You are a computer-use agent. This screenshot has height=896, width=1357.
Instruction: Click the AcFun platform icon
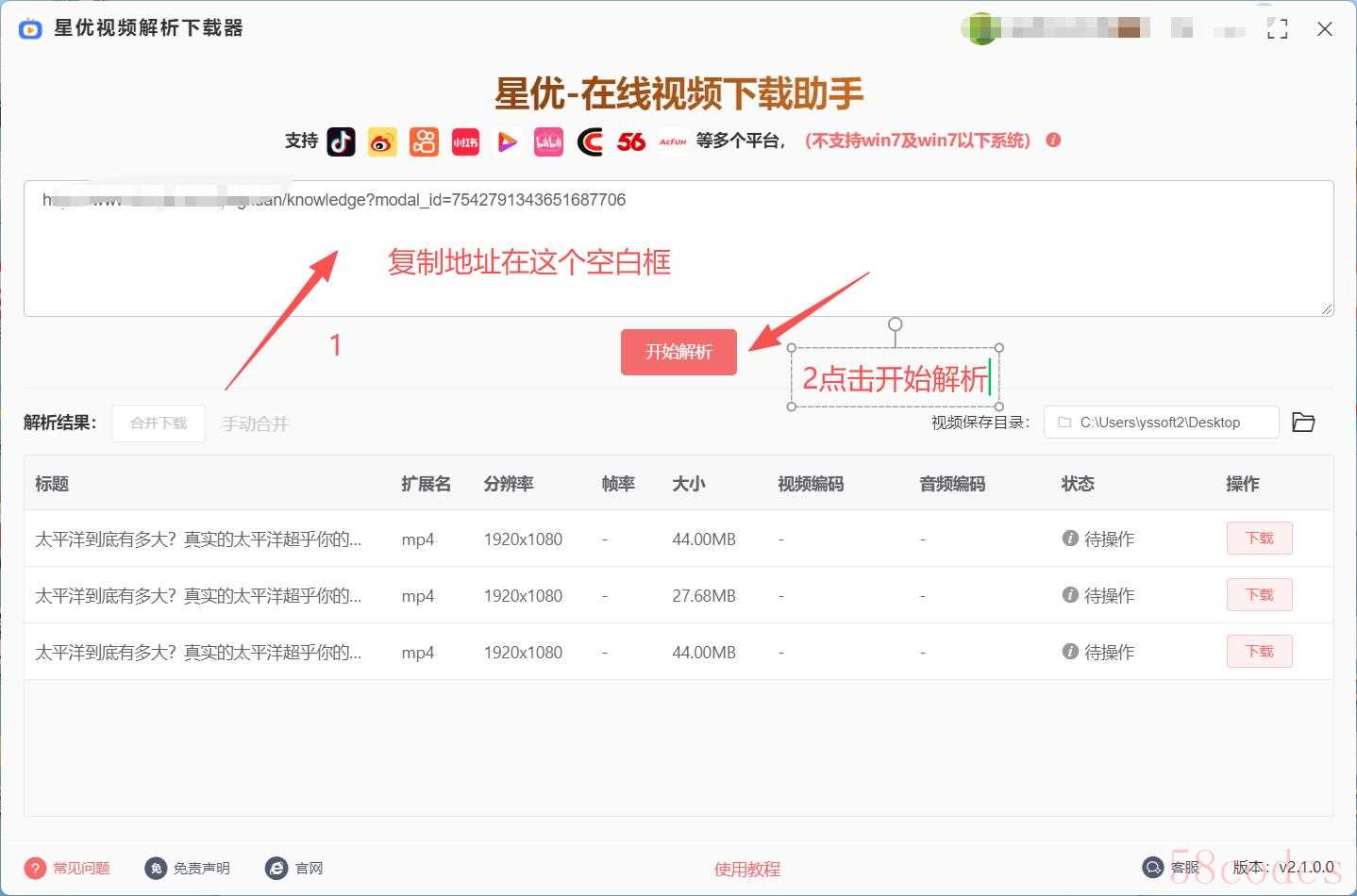673,141
